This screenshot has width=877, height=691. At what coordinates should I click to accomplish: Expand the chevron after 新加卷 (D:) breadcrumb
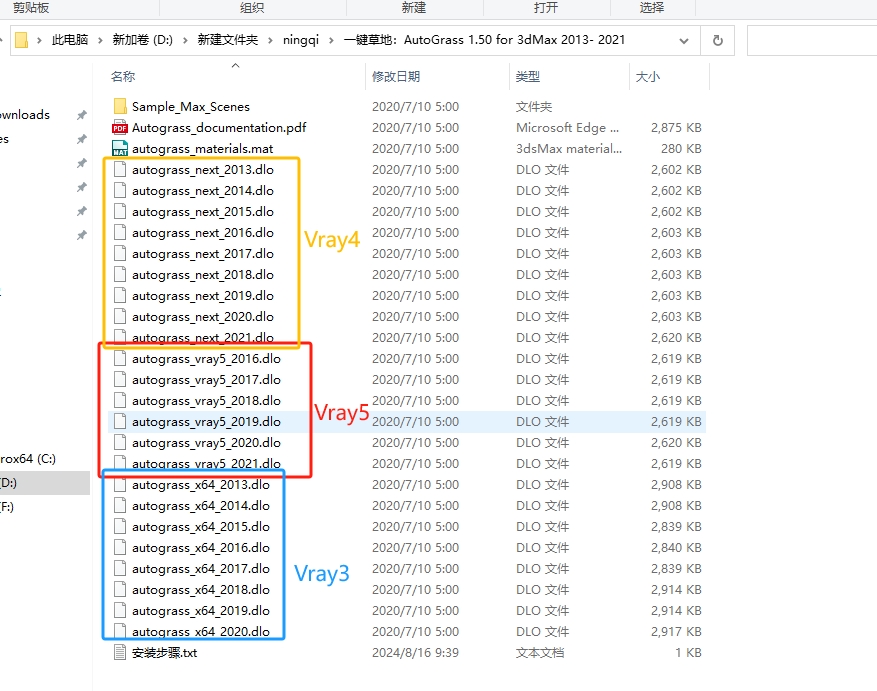[x=185, y=40]
